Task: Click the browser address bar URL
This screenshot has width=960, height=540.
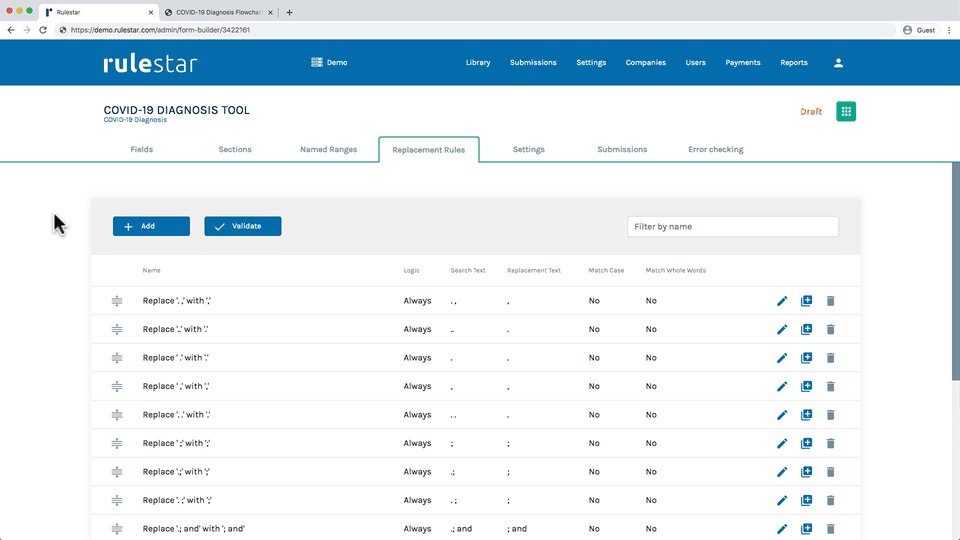Action: (x=160, y=29)
